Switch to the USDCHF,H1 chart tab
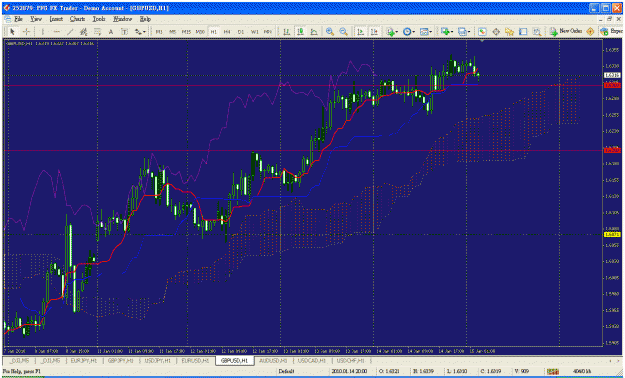This screenshot has height=378, width=625. 350,360
